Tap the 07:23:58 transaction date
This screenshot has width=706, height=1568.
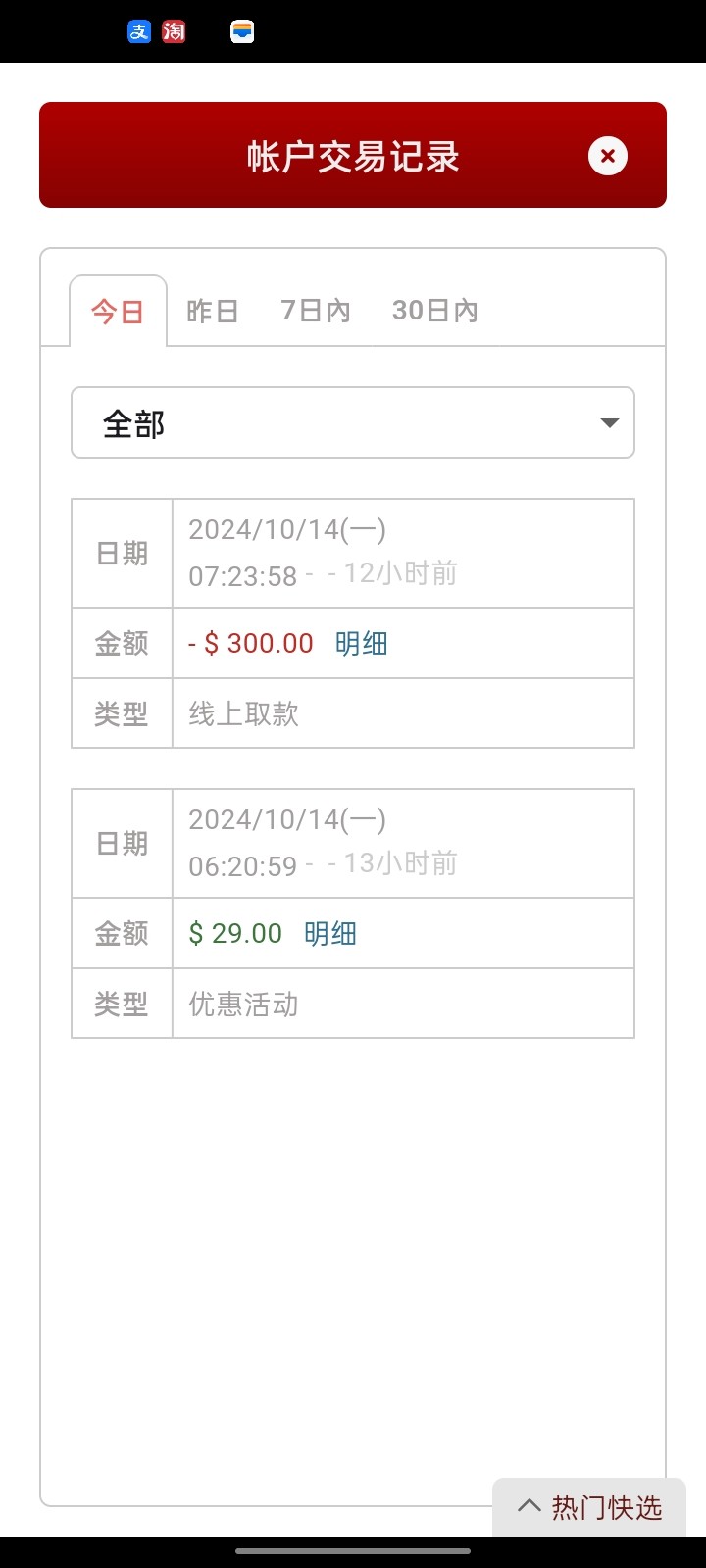pyautogui.click(x=242, y=575)
